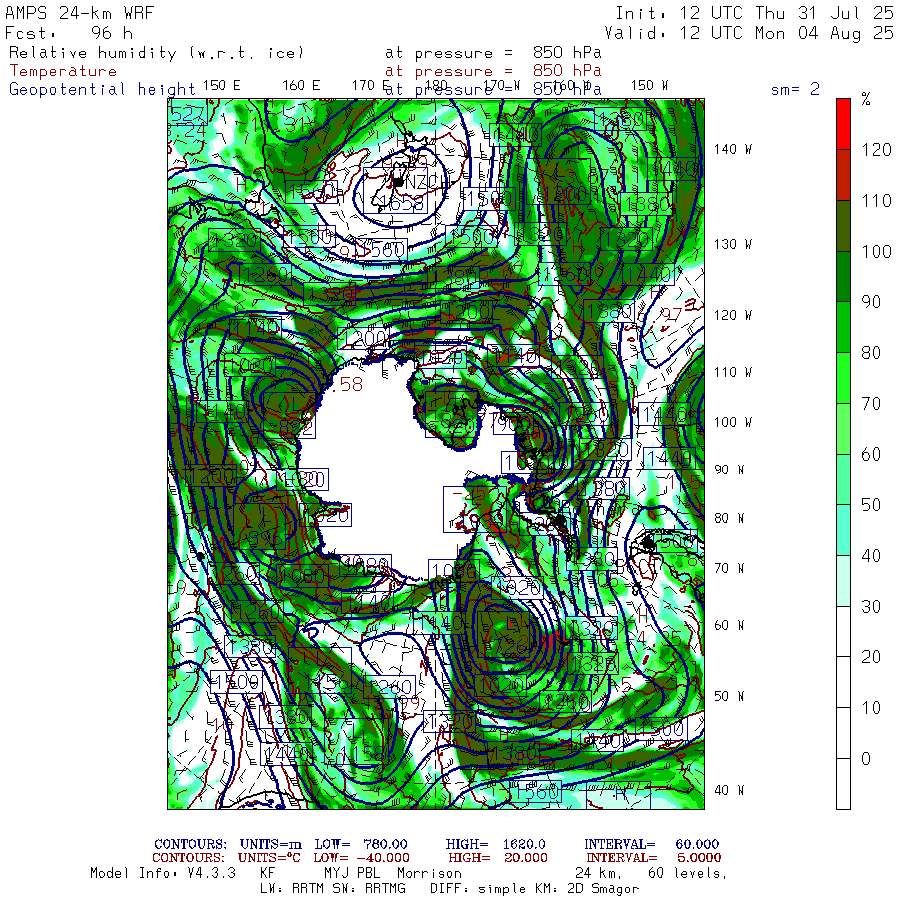
Task: Click the dark green 90-100 colorbar segment
Action: coord(843,277)
